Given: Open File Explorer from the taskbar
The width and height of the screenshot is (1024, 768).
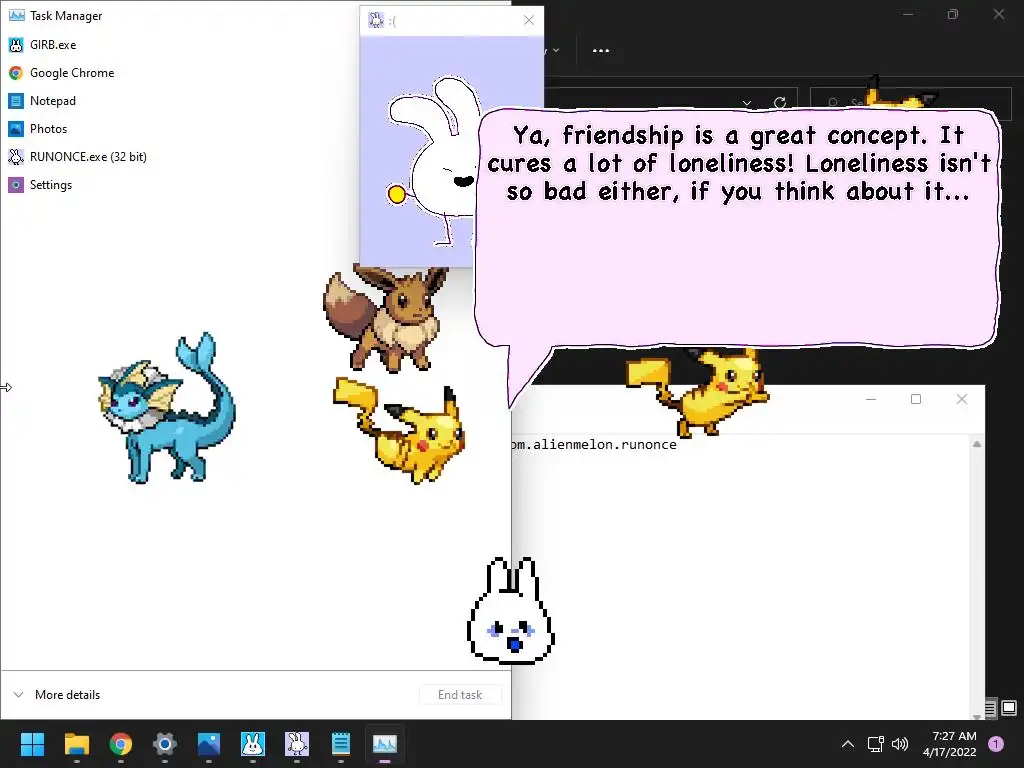Looking at the screenshot, I should point(76,744).
